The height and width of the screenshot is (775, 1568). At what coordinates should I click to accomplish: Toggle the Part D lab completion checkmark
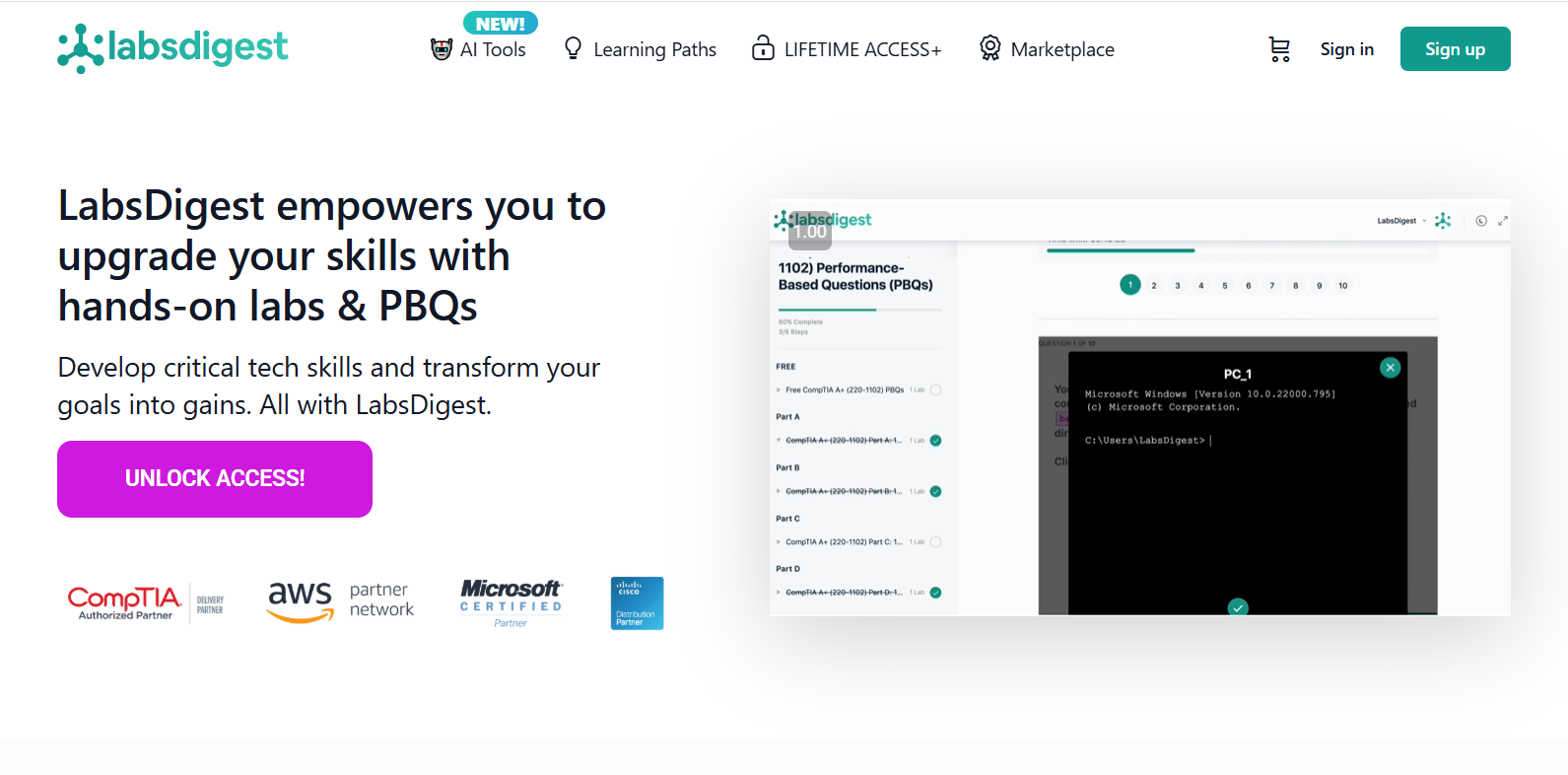[935, 593]
